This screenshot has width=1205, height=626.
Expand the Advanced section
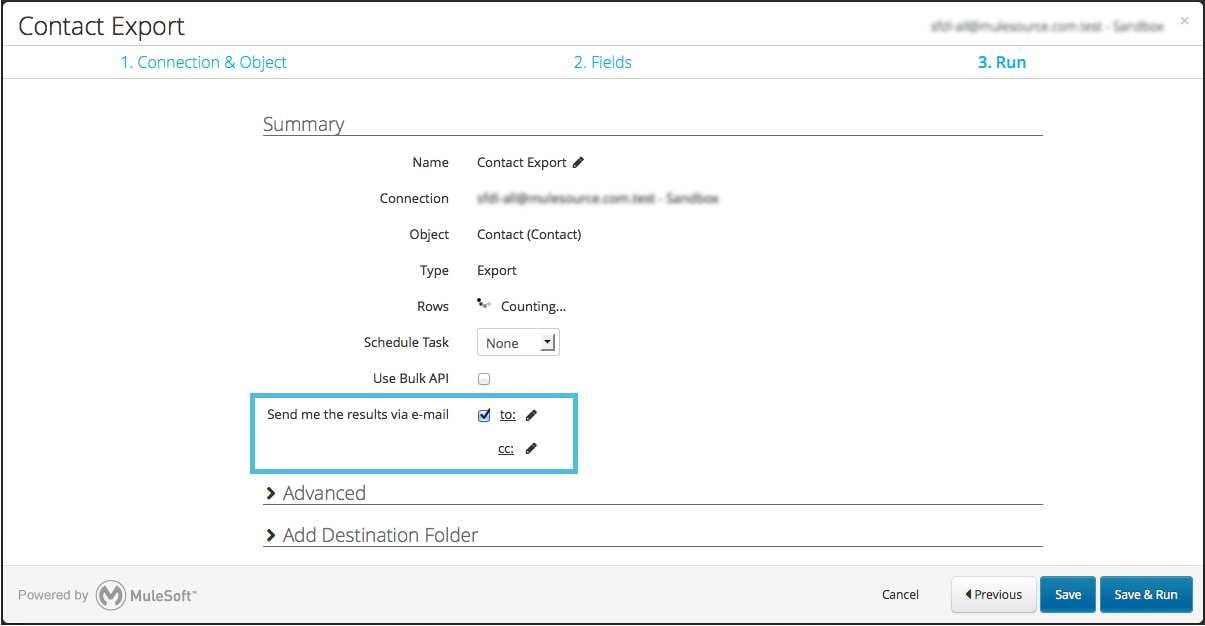tap(315, 493)
